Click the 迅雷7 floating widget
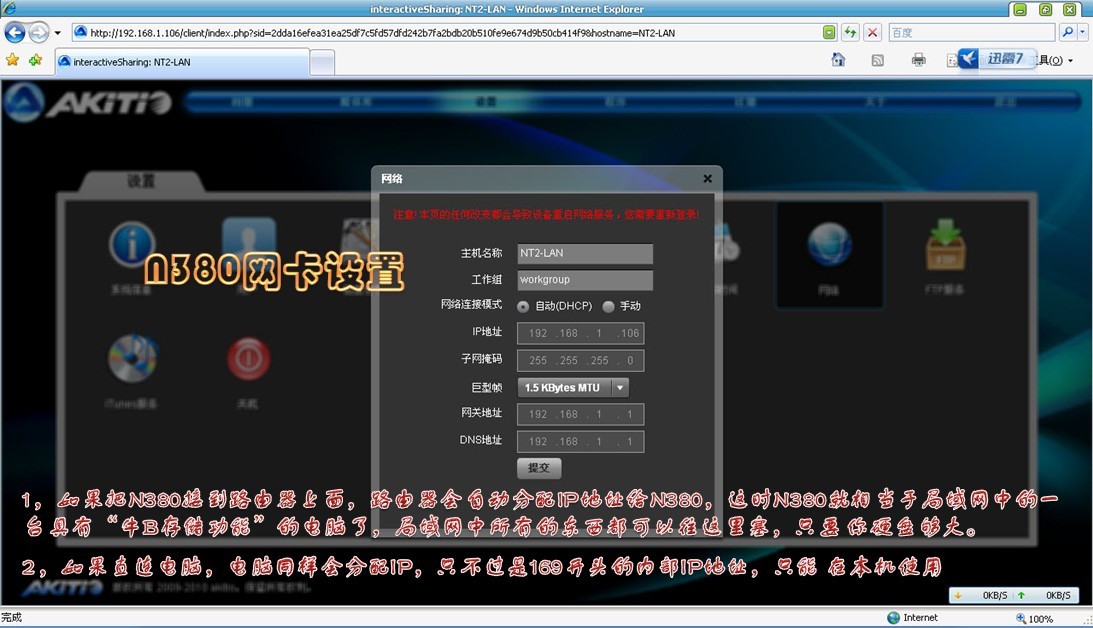Image resolution: width=1093 pixels, height=628 pixels. coord(996,59)
